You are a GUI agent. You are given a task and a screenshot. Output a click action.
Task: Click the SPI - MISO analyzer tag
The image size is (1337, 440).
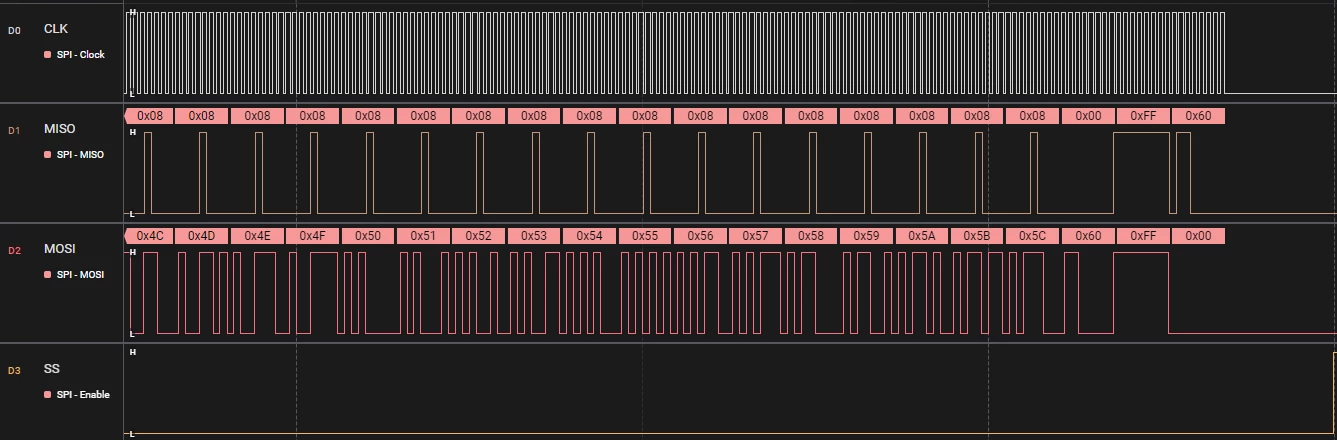tap(80, 155)
